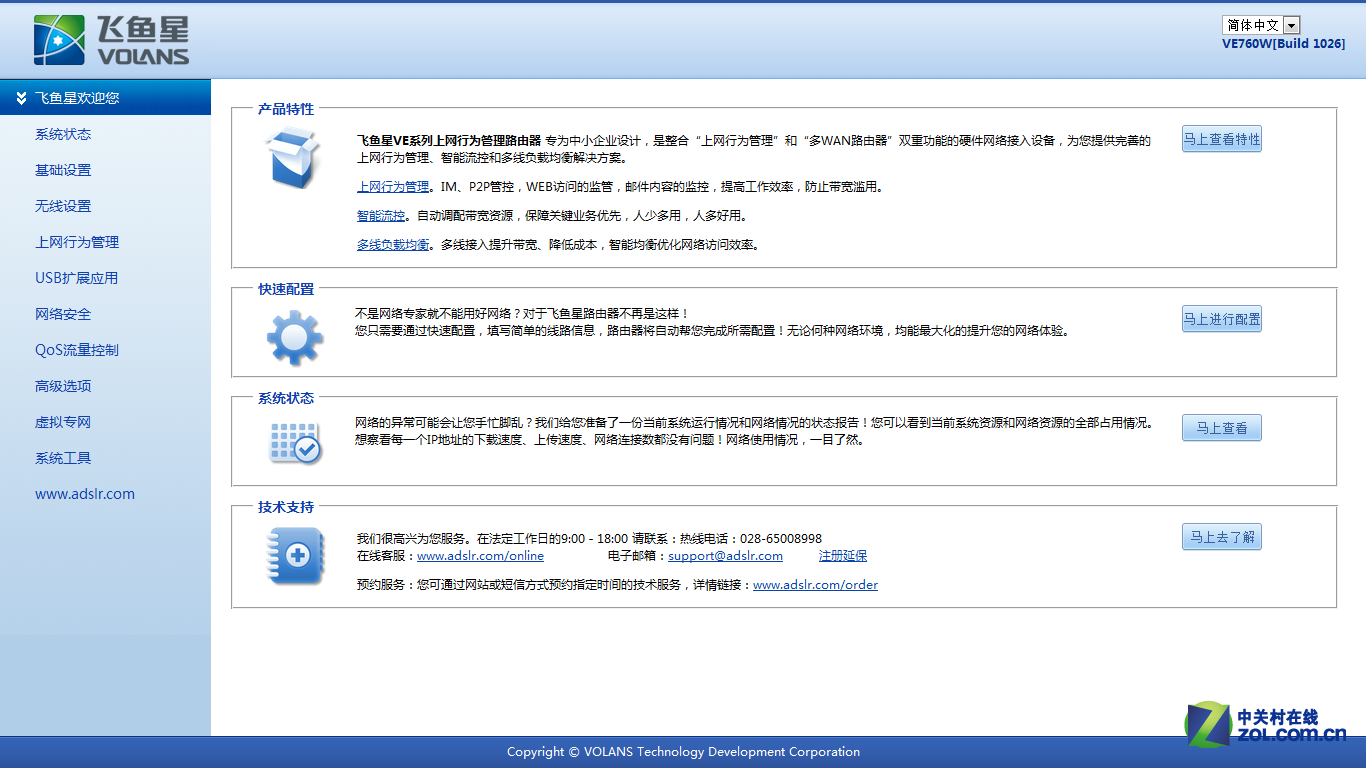Click the 马上去了解 button

[x=1221, y=537]
